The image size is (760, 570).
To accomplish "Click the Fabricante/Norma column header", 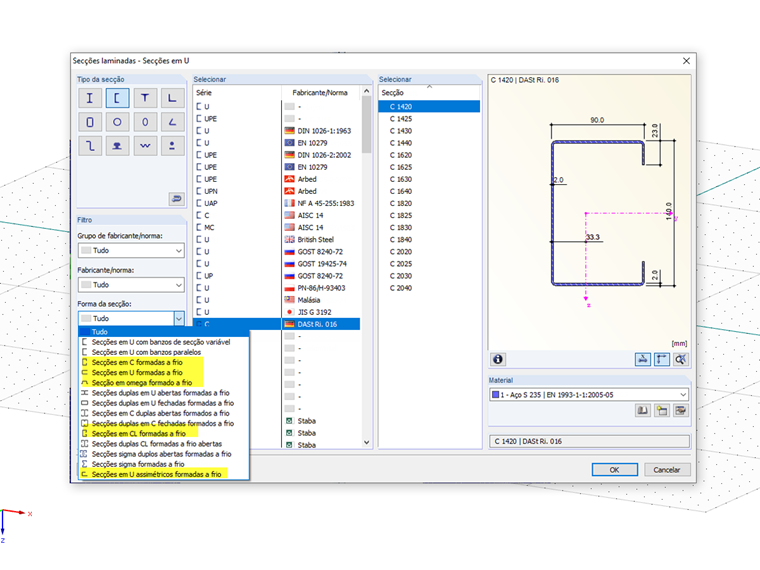I will click(x=320, y=93).
